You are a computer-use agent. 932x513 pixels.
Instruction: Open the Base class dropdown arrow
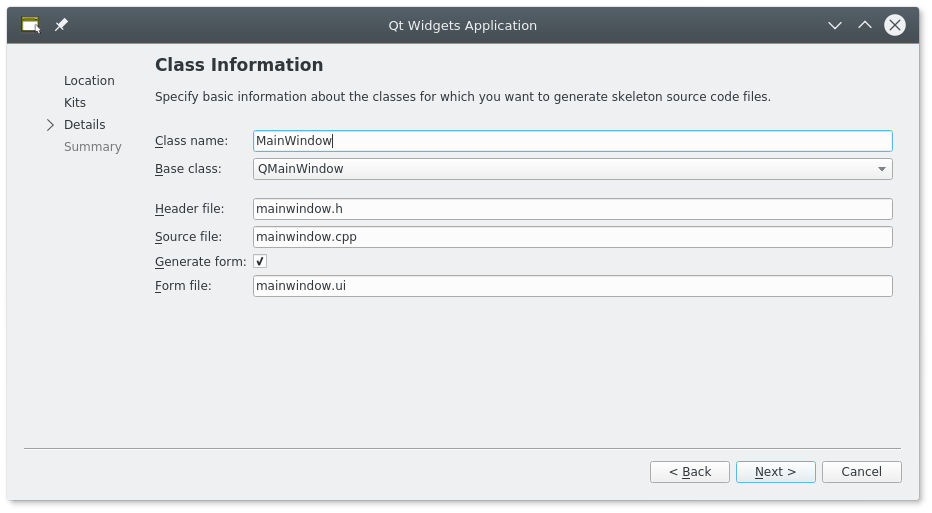881,169
